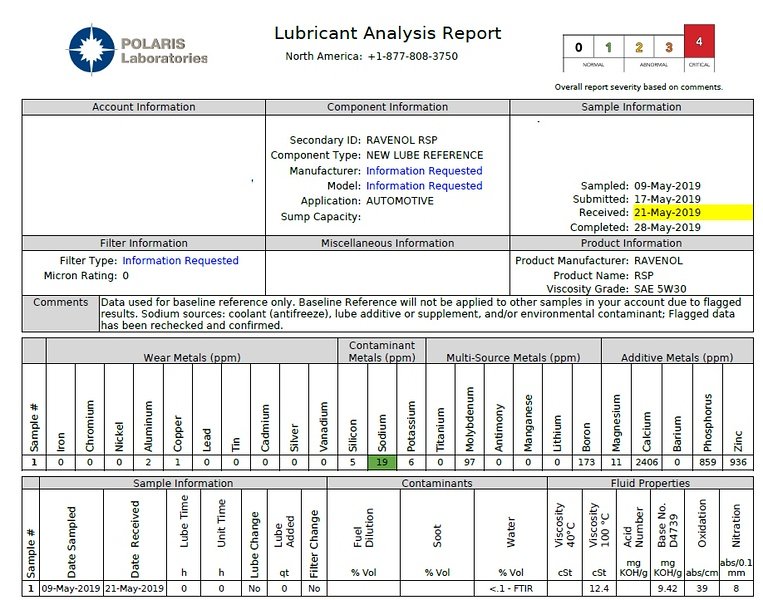Viewport: 763px width, 600px height.
Task: Click the Fluid Properties section header
Action: [650, 483]
